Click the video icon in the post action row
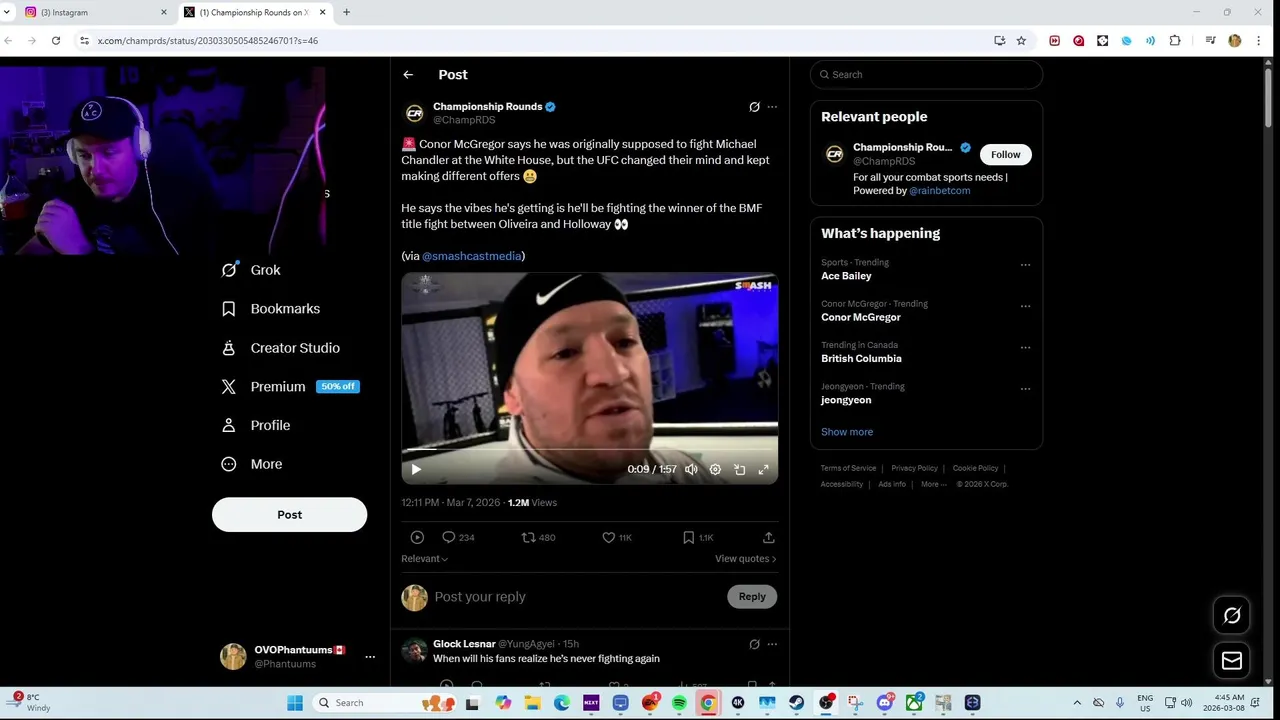This screenshot has width=1280, height=720. (417, 538)
